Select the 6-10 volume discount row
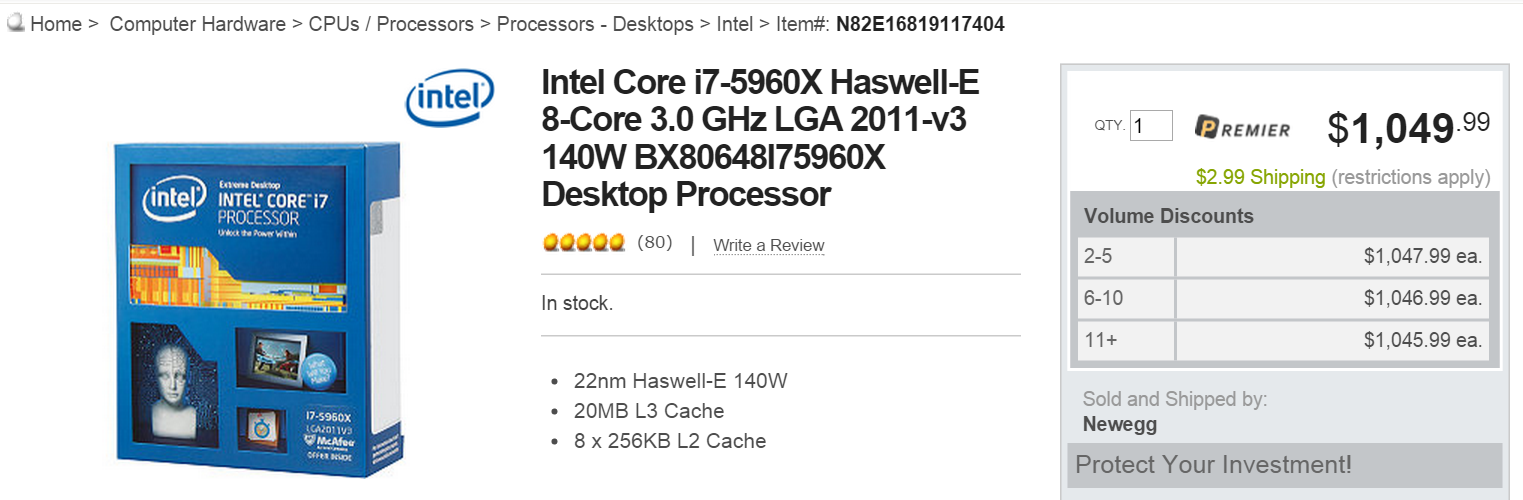Image resolution: width=1523 pixels, height=500 pixels. tap(1284, 298)
